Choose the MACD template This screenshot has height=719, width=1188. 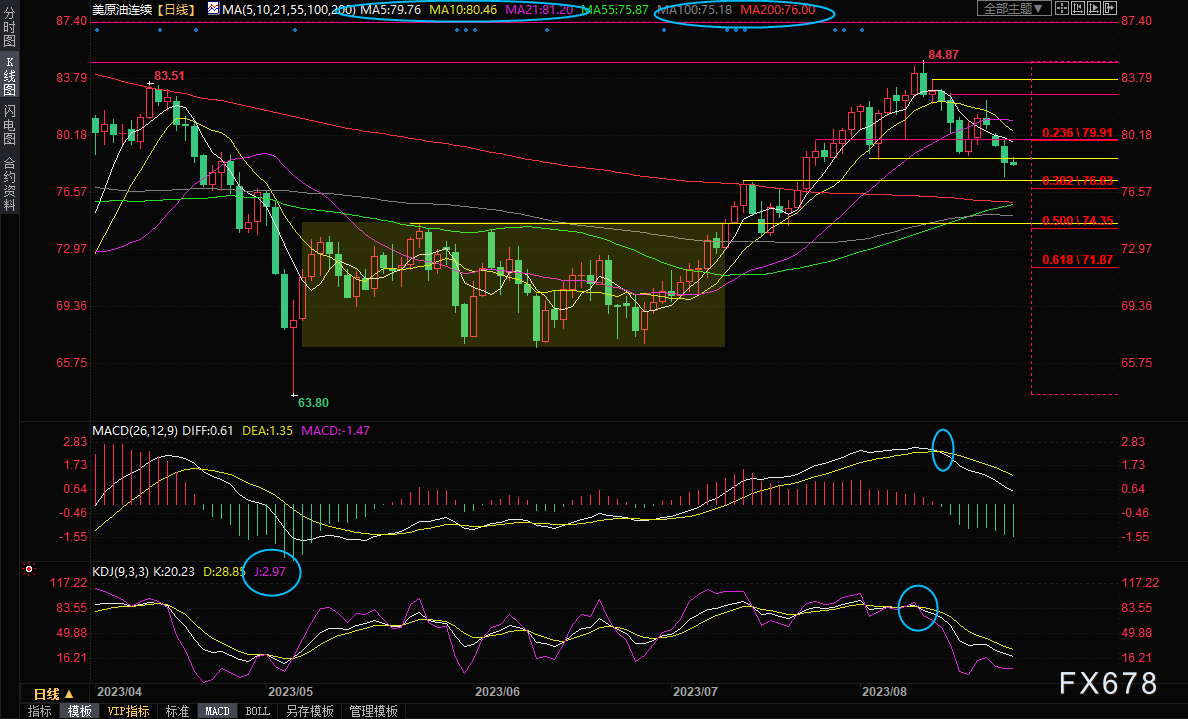(x=217, y=711)
